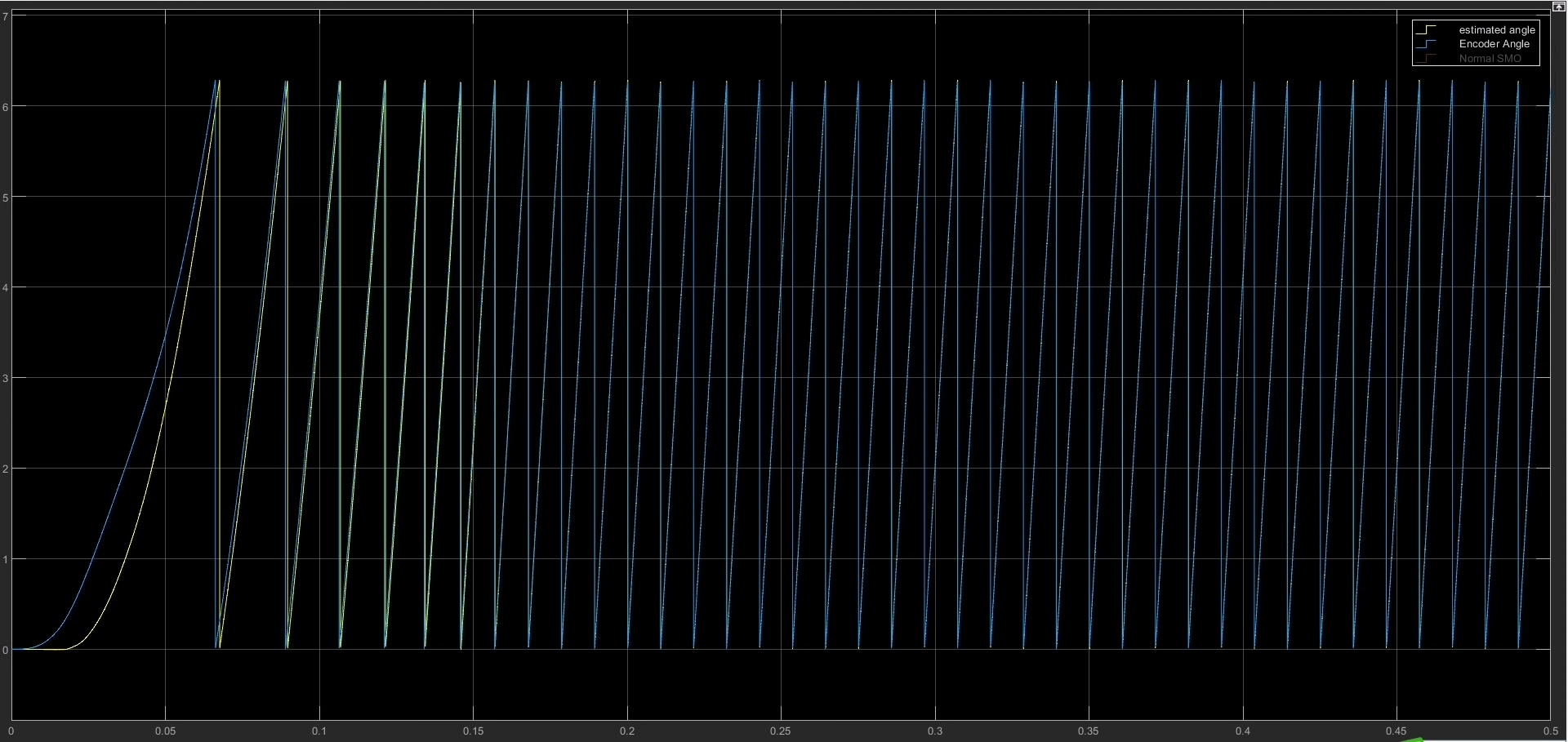This screenshot has width=1568, height=742.
Task: Click the x-axis tick label 0.3
Action: point(935,731)
